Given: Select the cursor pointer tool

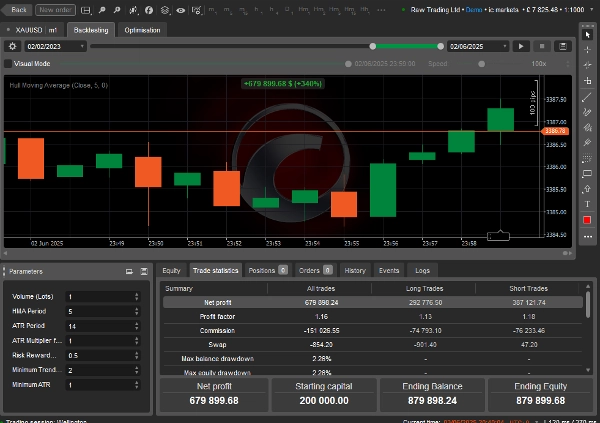Looking at the screenshot, I should (x=587, y=35).
